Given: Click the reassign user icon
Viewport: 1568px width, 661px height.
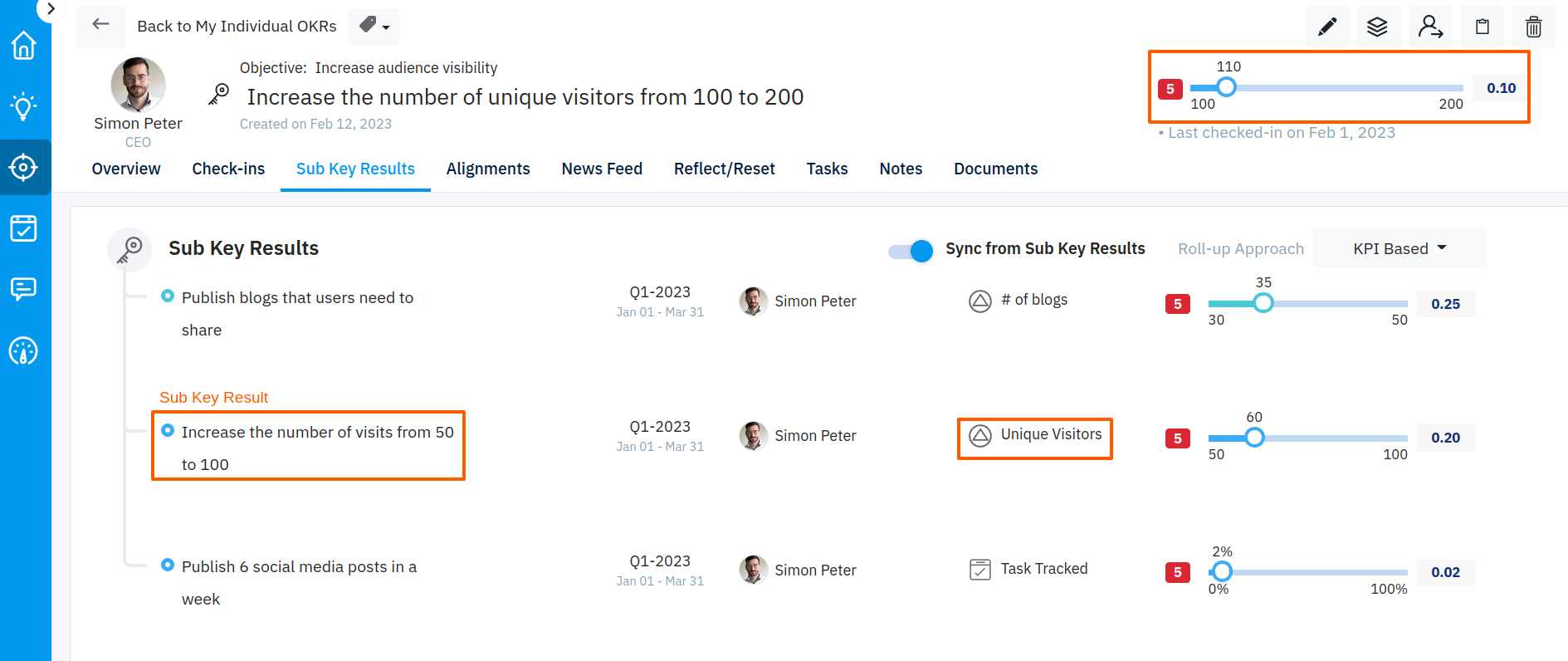Looking at the screenshot, I should (1429, 27).
